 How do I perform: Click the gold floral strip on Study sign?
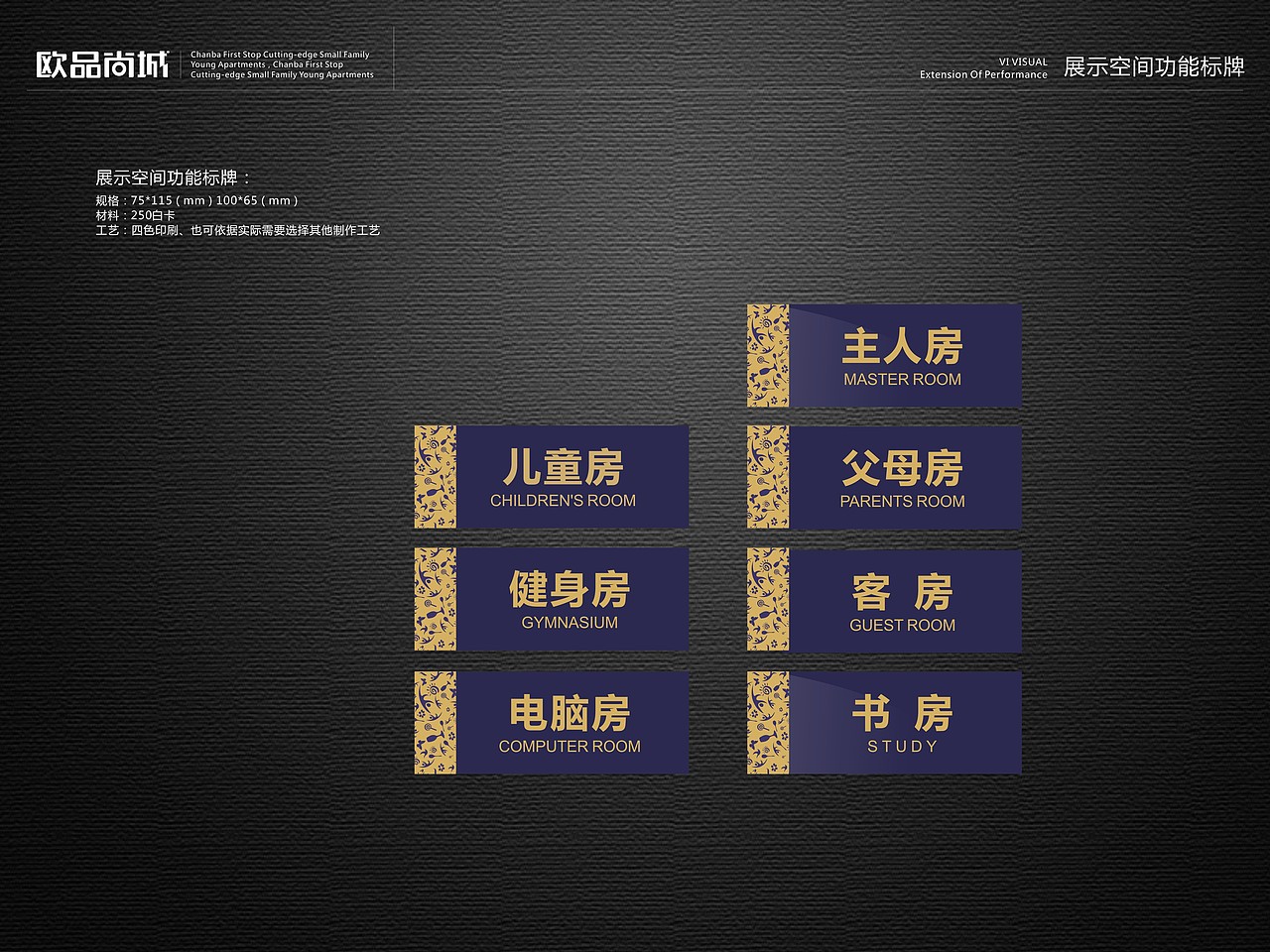pos(768,722)
